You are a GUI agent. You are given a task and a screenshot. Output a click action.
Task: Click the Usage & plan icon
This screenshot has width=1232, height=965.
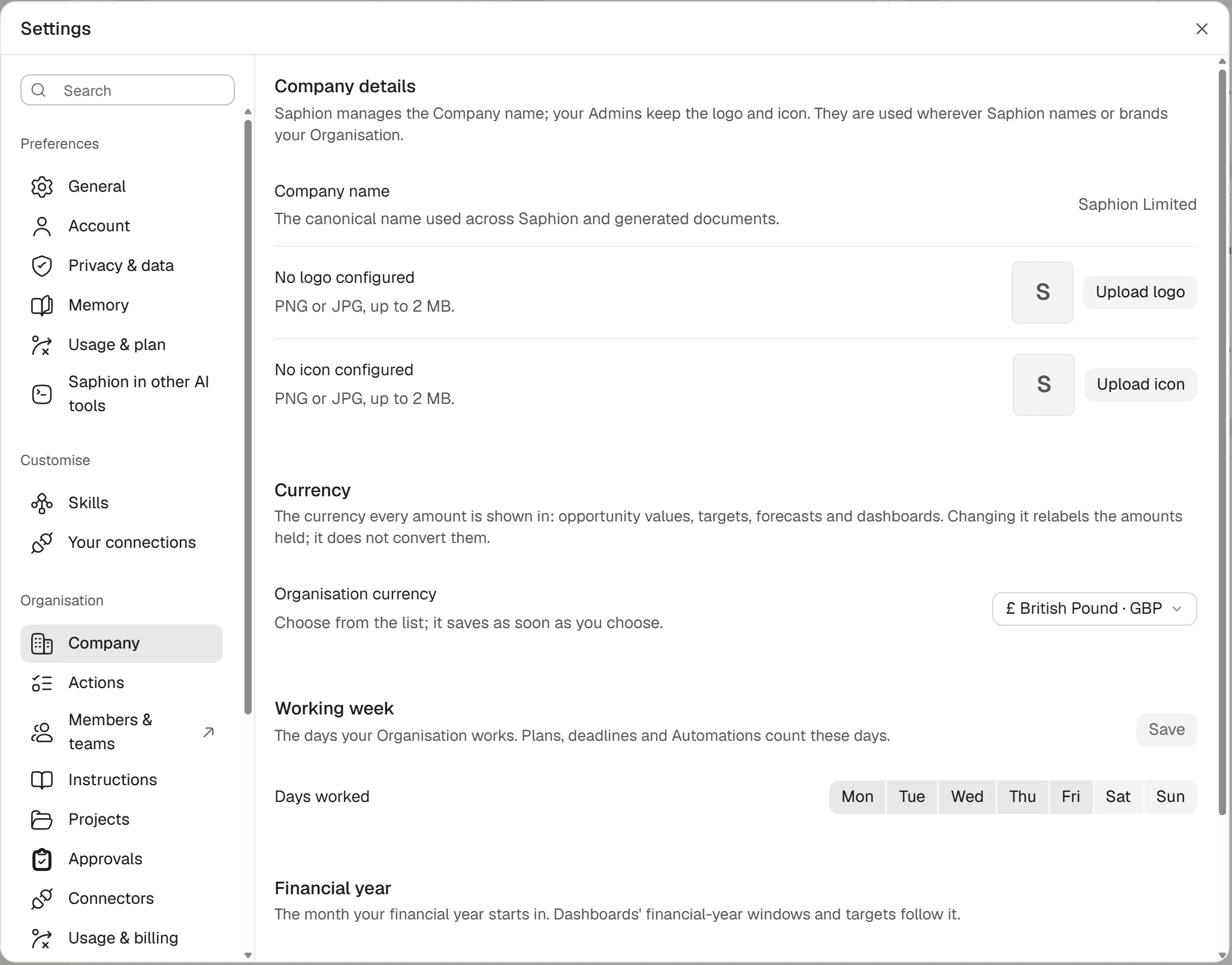pyautogui.click(x=42, y=345)
